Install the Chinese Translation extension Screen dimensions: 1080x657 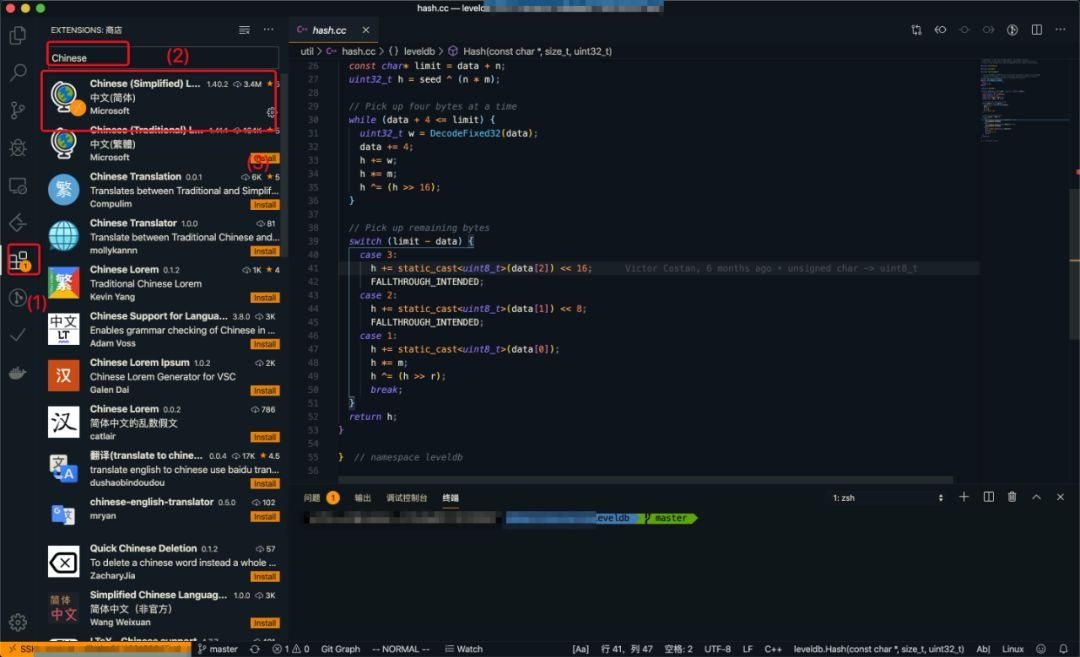coord(264,205)
